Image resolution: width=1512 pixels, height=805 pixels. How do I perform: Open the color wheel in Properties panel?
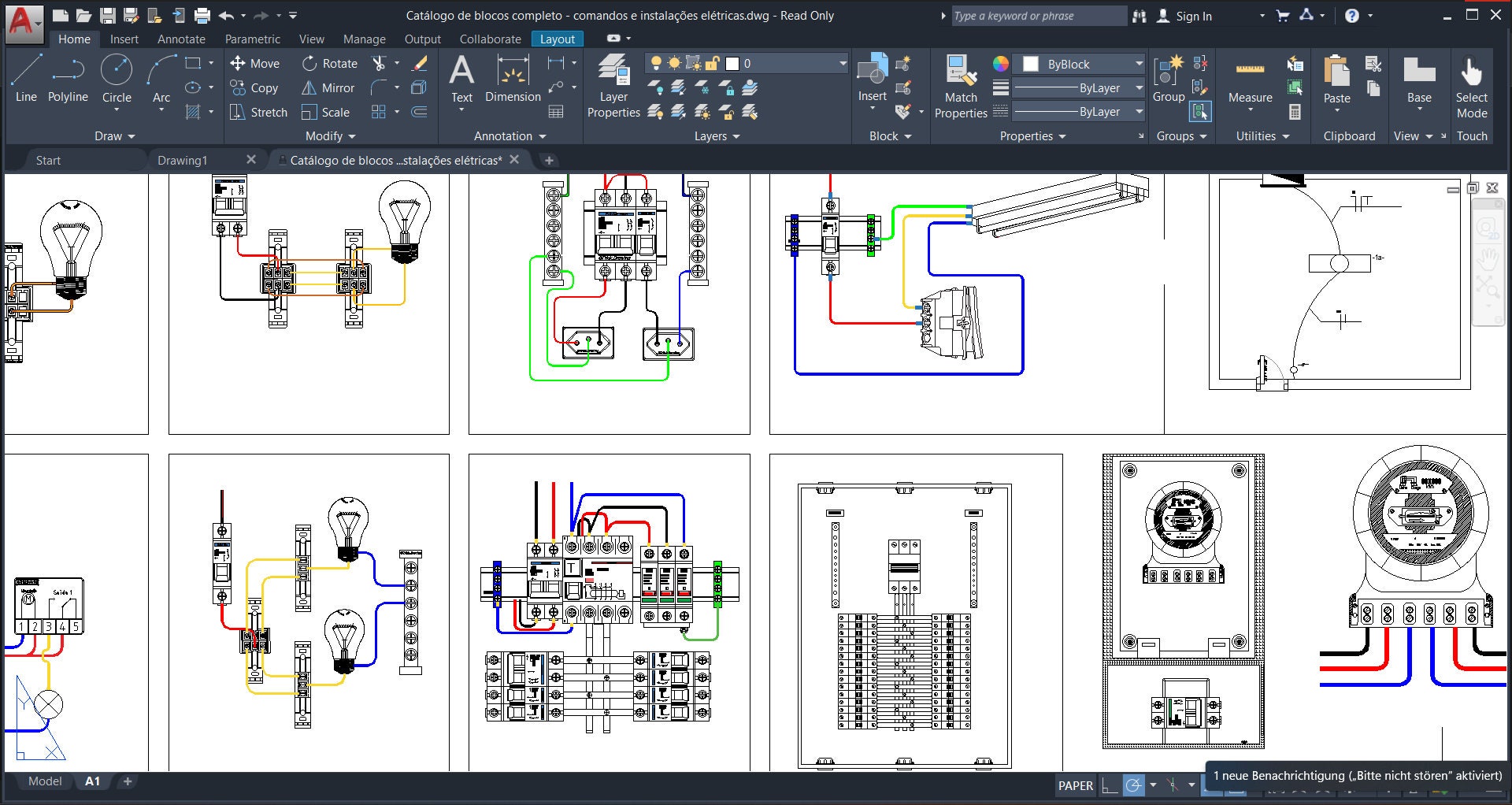tap(1001, 63)
